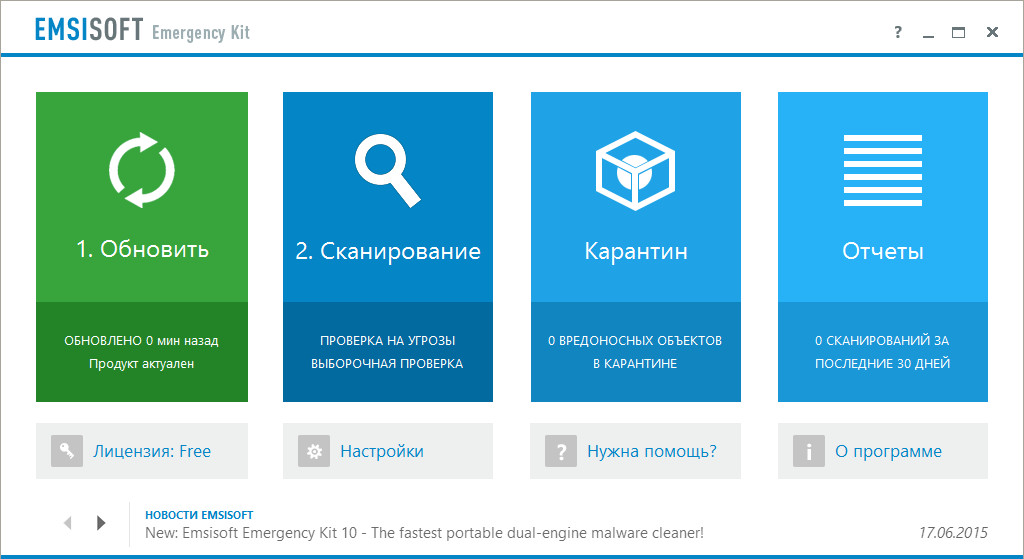Open help via title bar question mark

[x=898, y=33]
